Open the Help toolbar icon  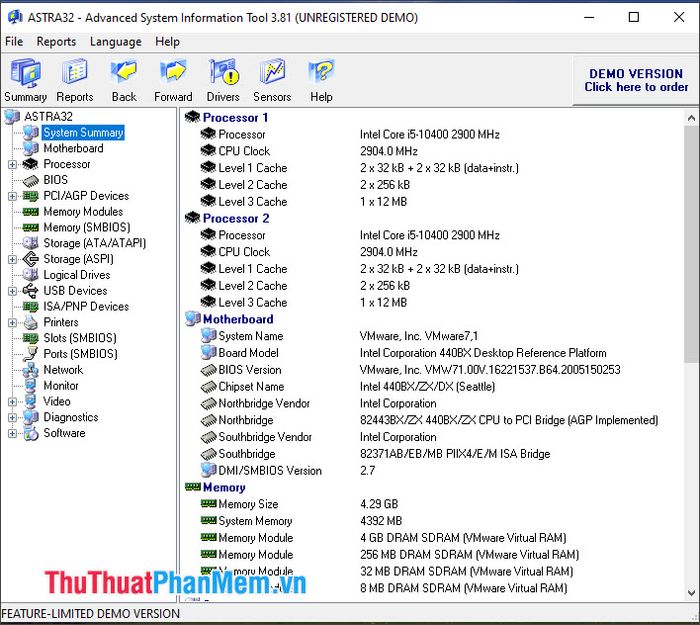click(321, 80)
